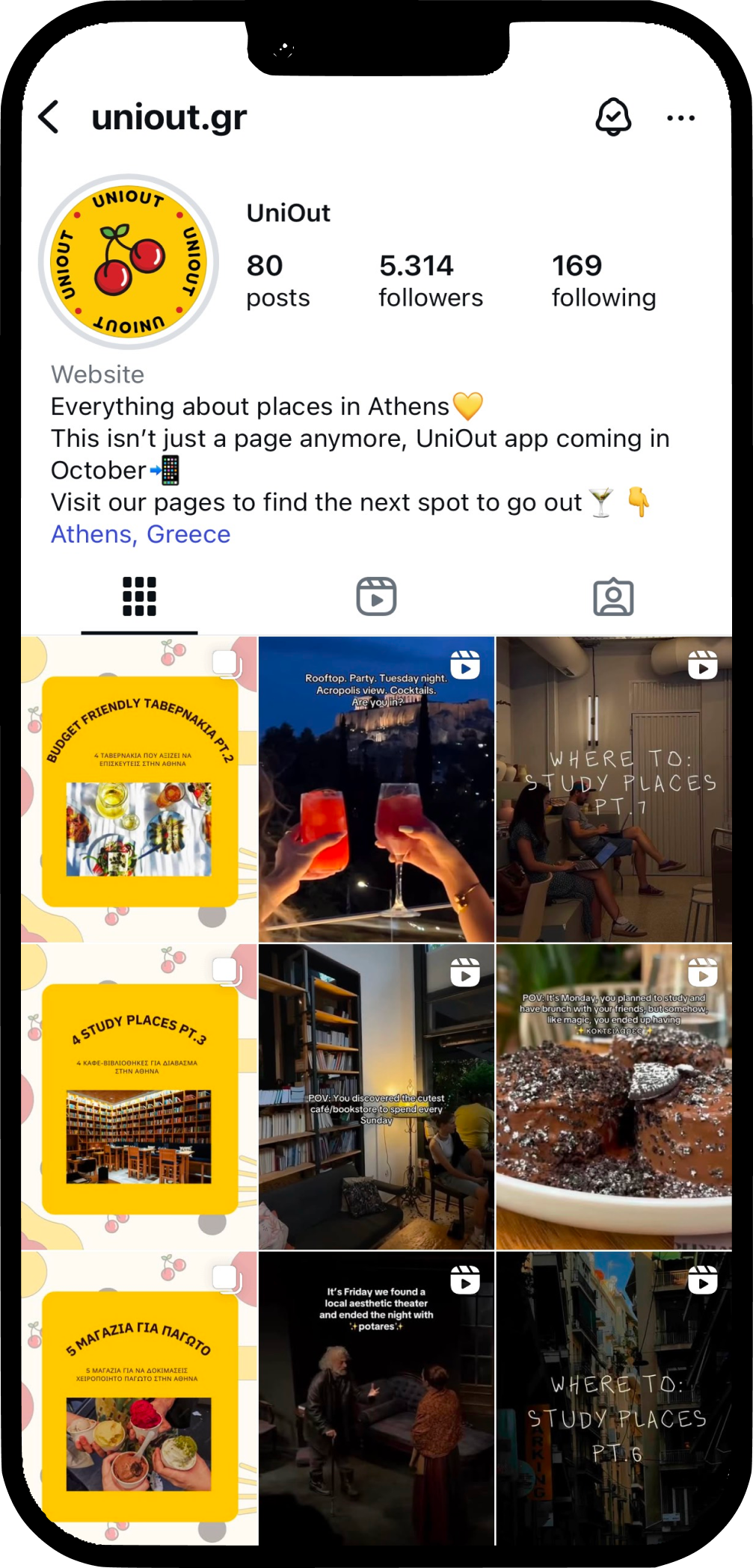Open the Athens, Greece location link

click(141, 534)
